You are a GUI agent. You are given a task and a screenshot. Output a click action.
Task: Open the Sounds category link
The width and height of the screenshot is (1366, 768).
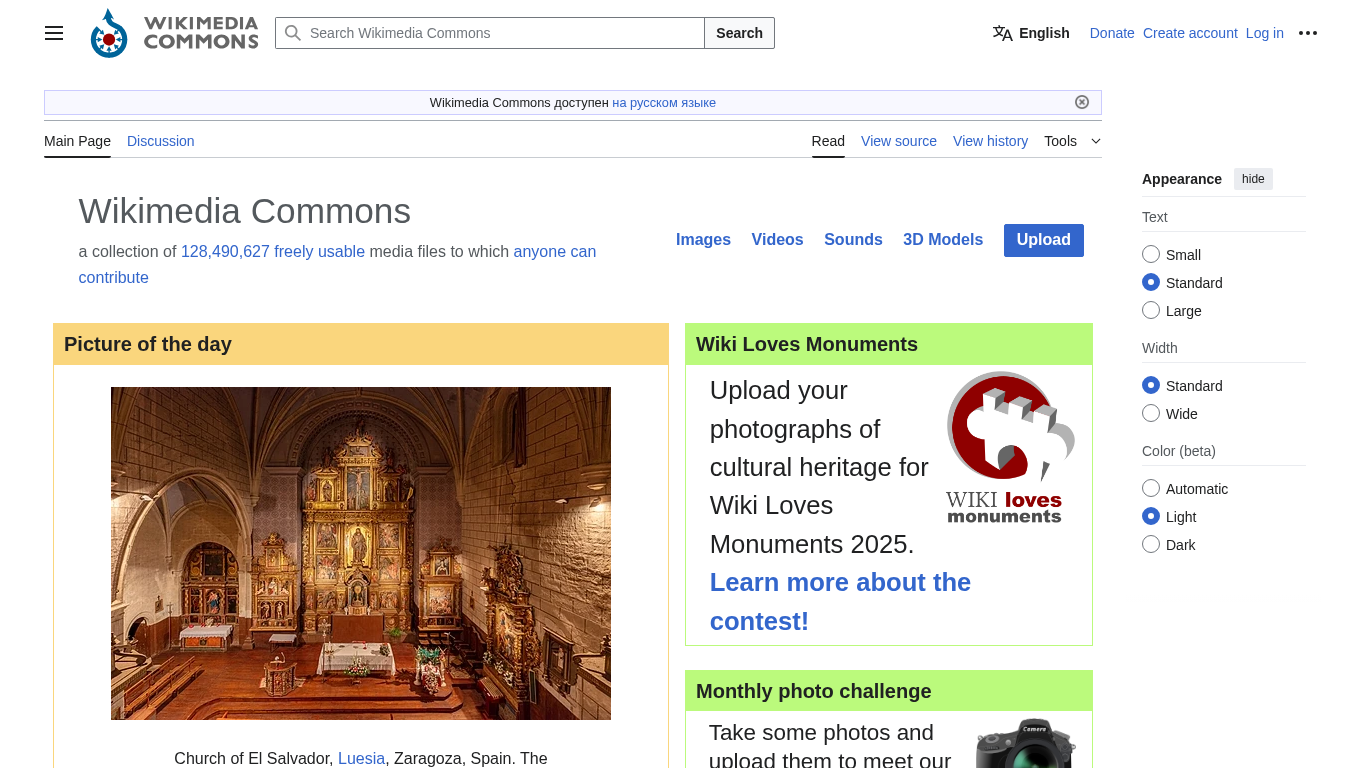(x=853, y=240)
